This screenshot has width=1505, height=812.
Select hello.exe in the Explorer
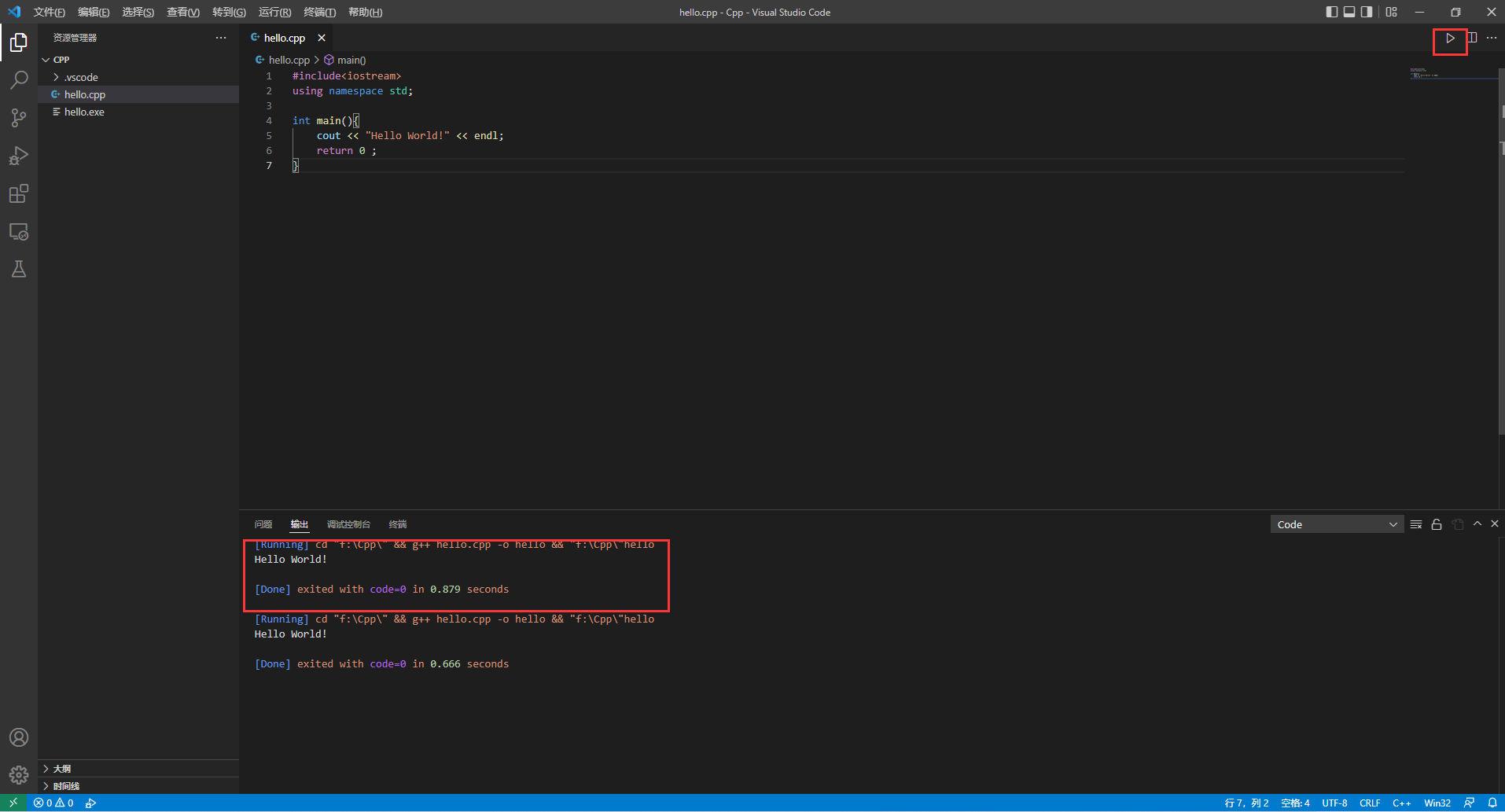(84, 112)
